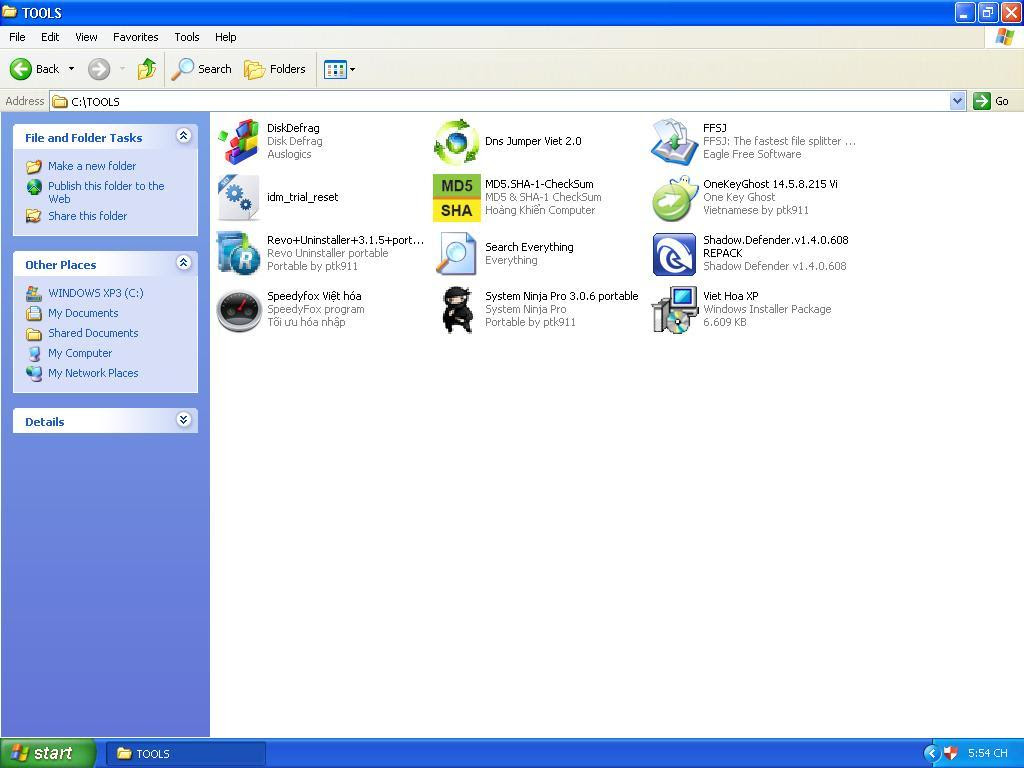Screen dimensions: 1024x768
Task: Select the OneKeyGhost application icon
Action: point(674,197)
